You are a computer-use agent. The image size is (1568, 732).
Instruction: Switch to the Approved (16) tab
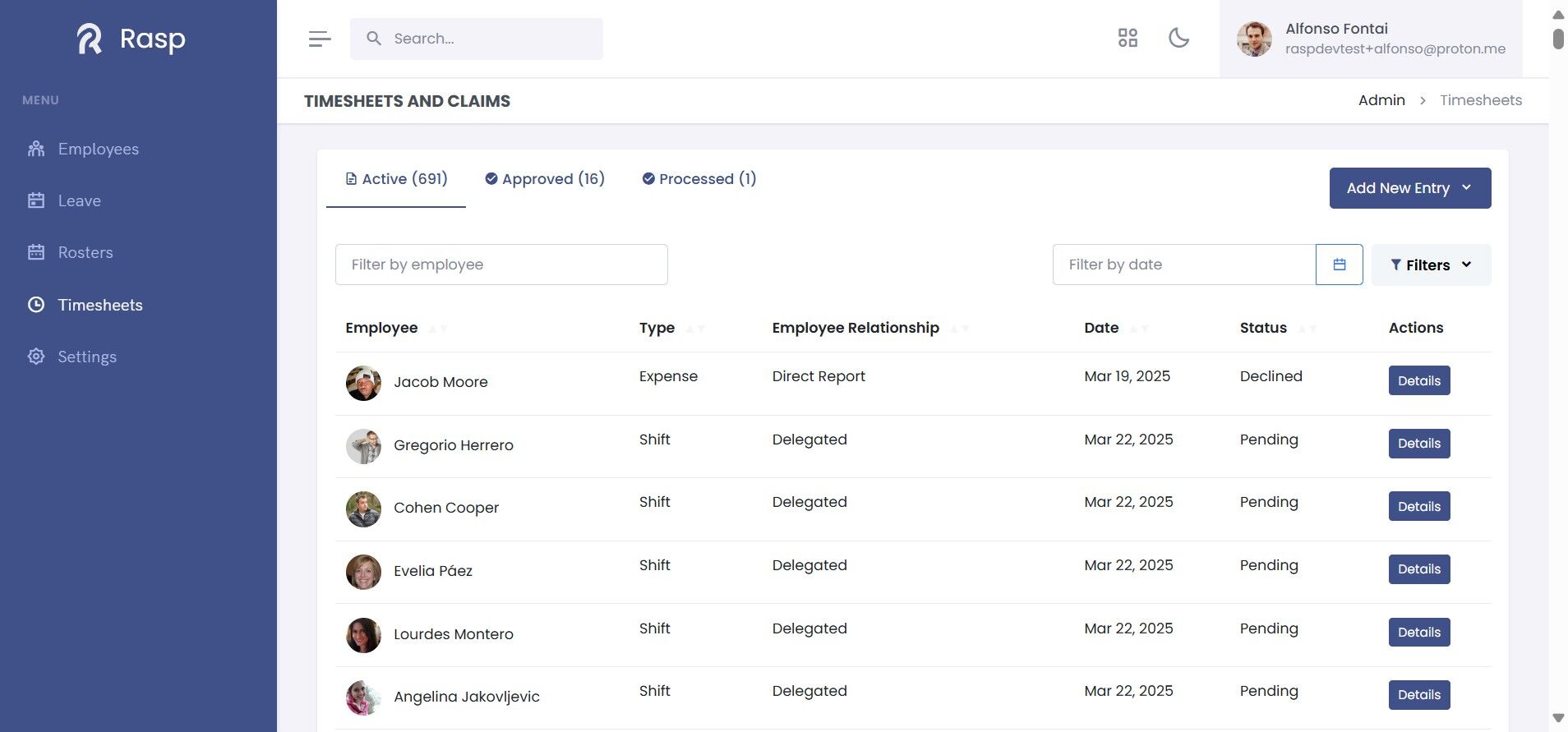tap(545, 179)
